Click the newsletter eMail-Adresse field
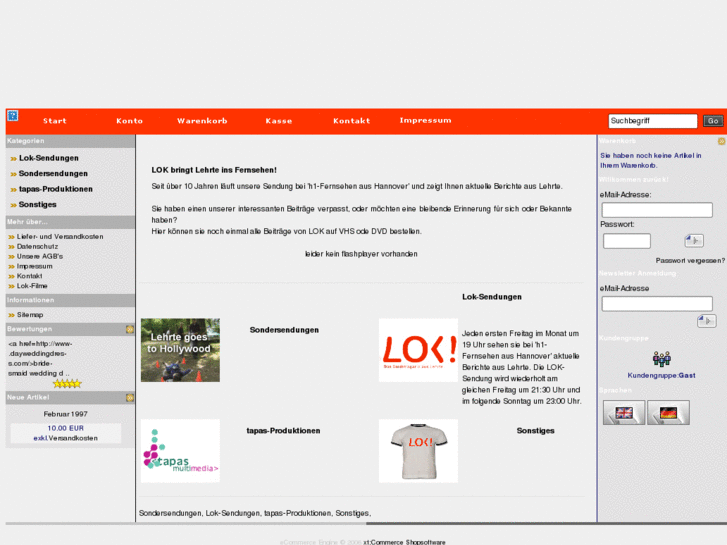 click(657, 304)
